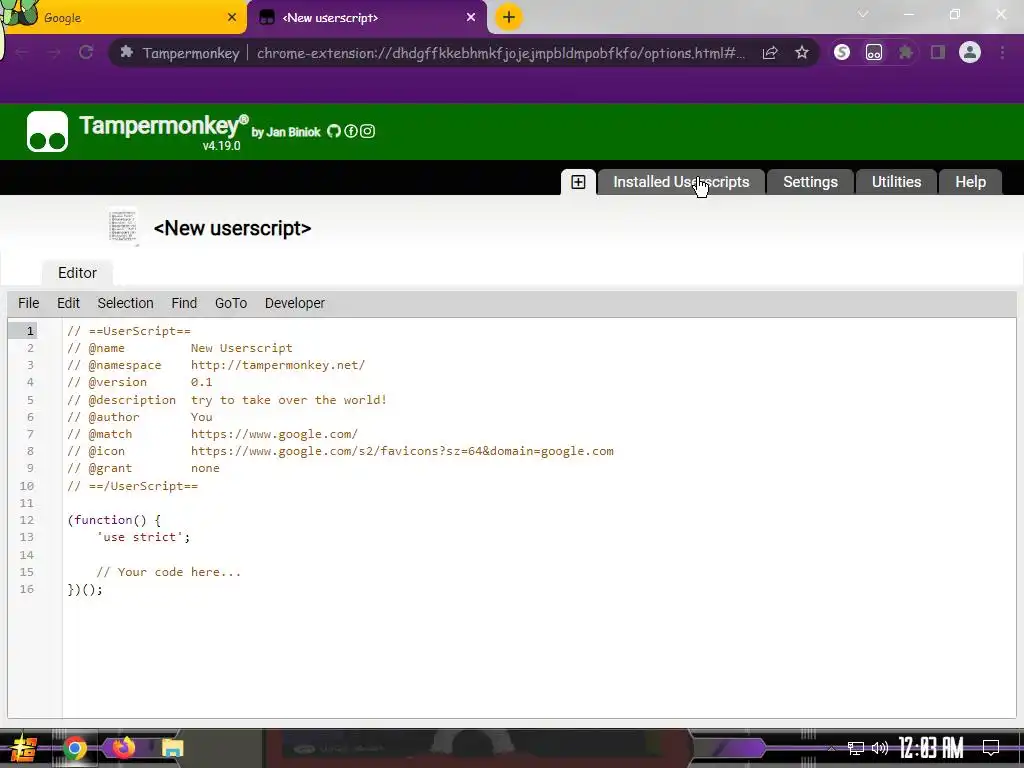Open the Selection menu
1024x768 pixels.
tap(125, 304)
